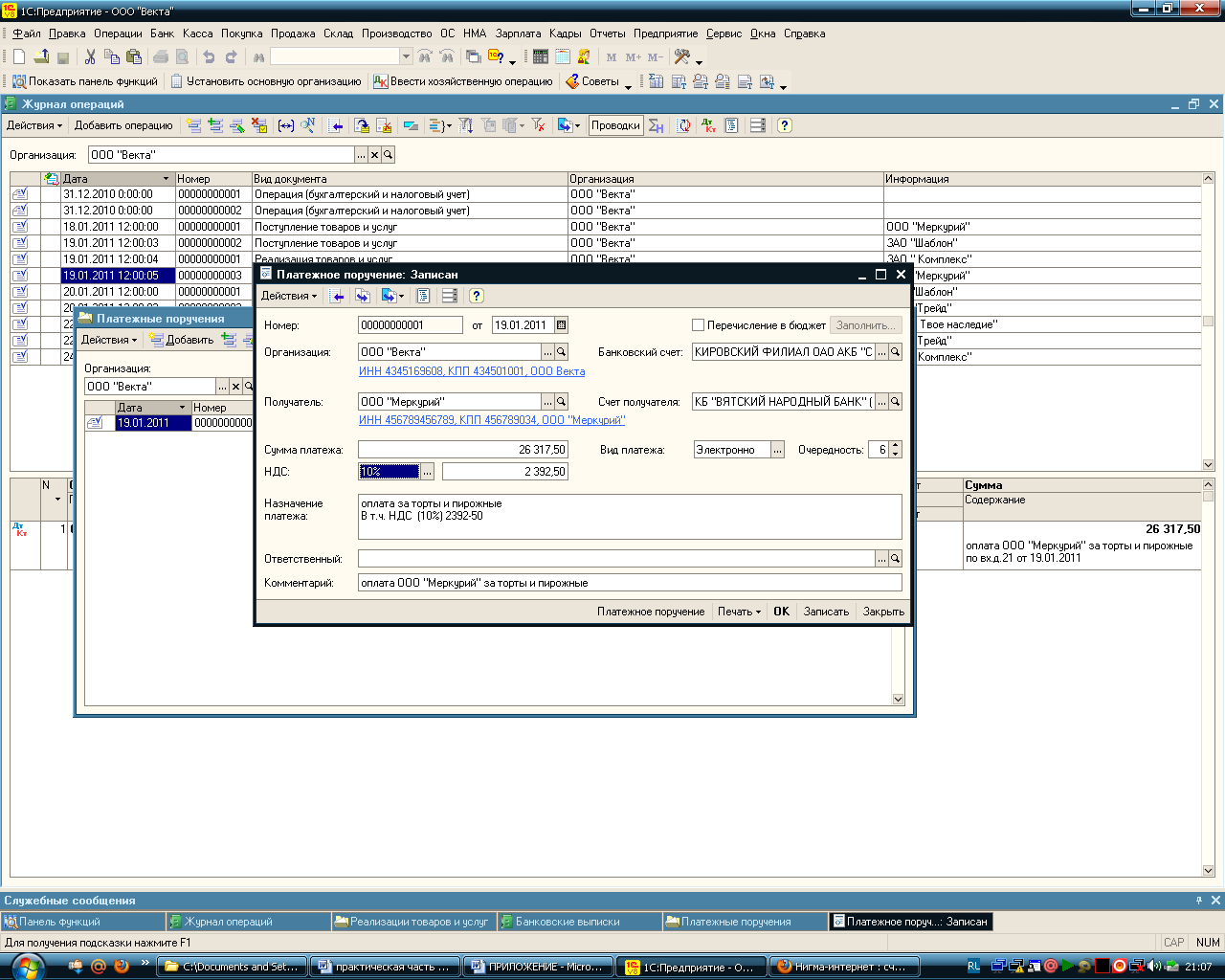Click the mark for deletion icon in the journal toolbar
This screenshot has width=1225, height=980.
[259, 125]
